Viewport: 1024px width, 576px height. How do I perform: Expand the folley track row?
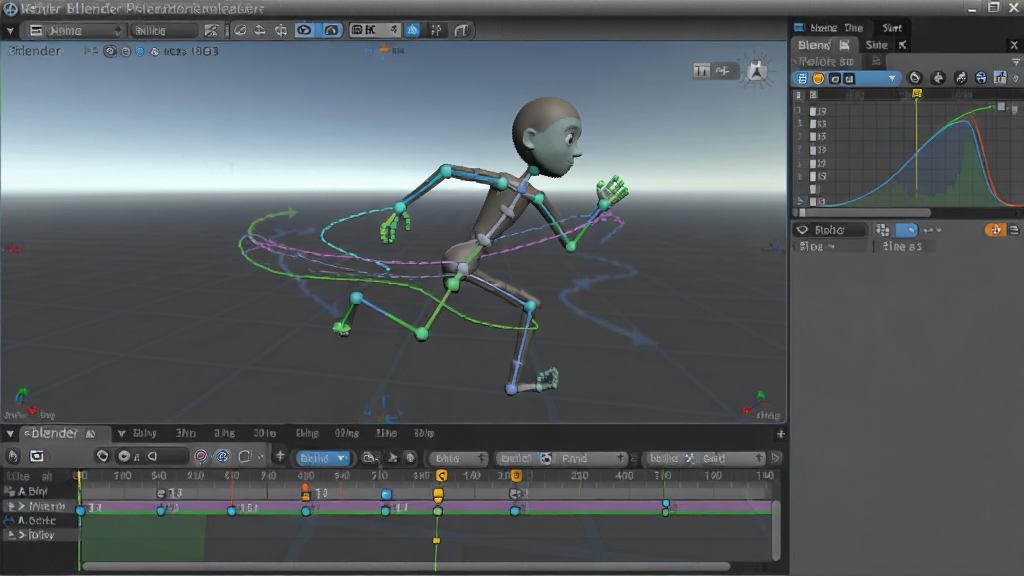point(21,535)
